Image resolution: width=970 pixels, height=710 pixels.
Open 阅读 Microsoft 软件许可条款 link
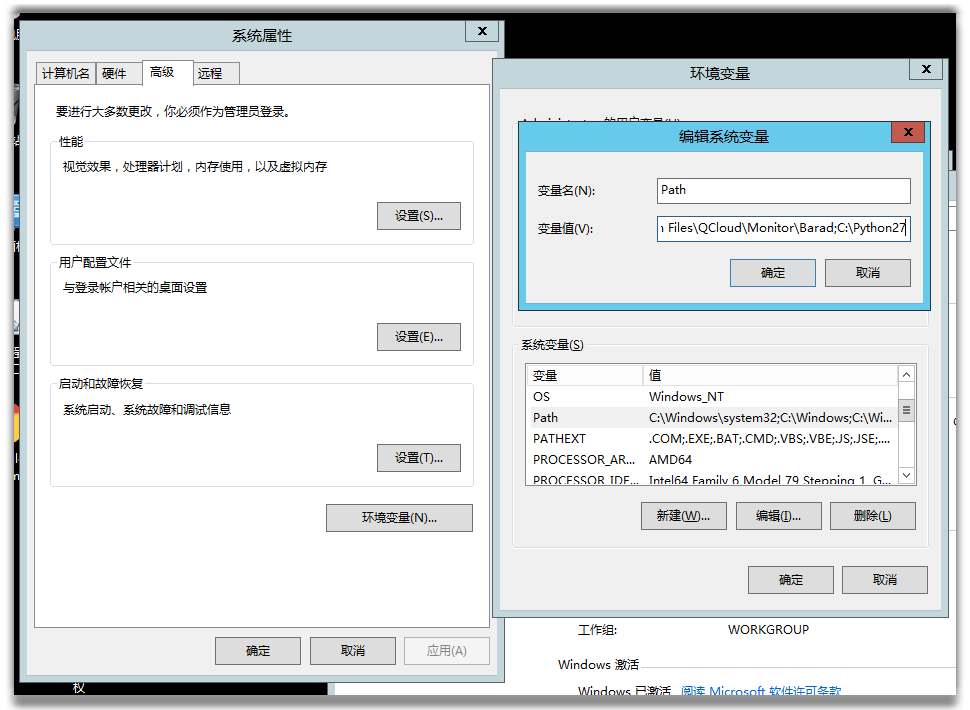764,692
